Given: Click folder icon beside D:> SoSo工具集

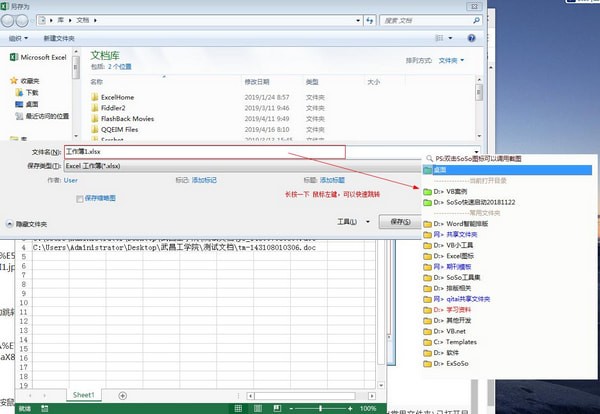Looking at the screenshot, I should coord(427,277).
